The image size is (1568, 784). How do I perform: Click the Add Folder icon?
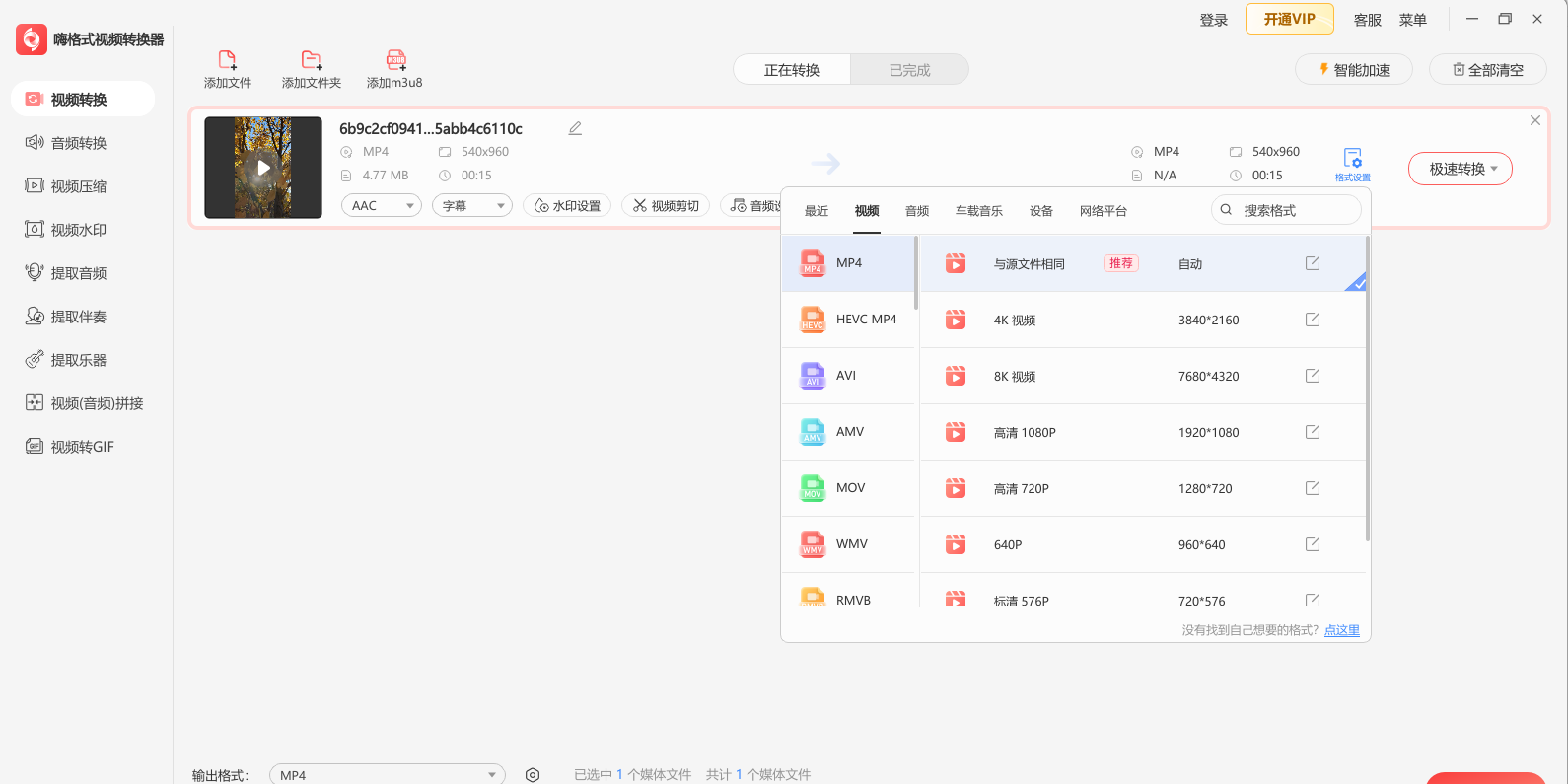coord(311,60)
